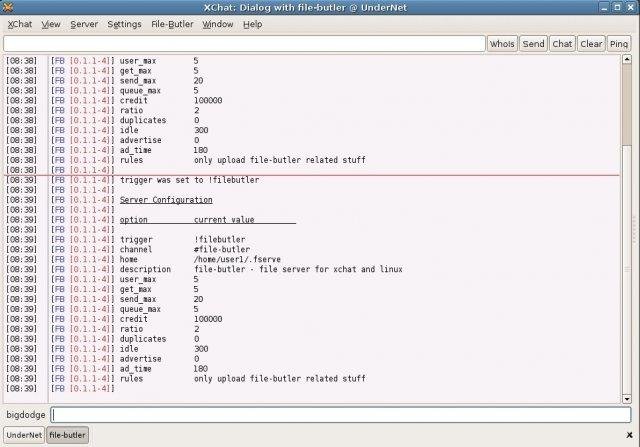Click the 08:38 'idle' value 300
Screen dimensions: 640x447
click(201, 130)
